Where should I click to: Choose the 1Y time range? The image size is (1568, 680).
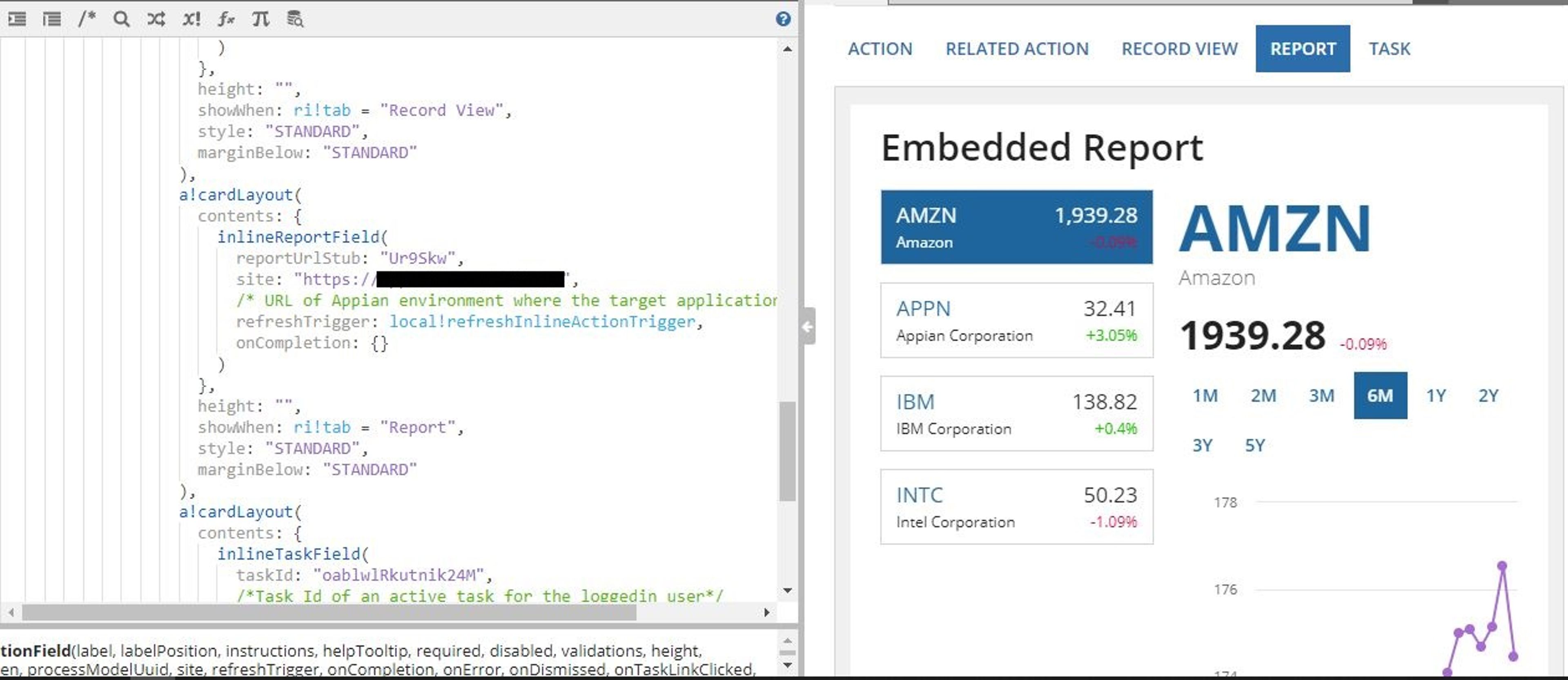(x=1436, y=396)
